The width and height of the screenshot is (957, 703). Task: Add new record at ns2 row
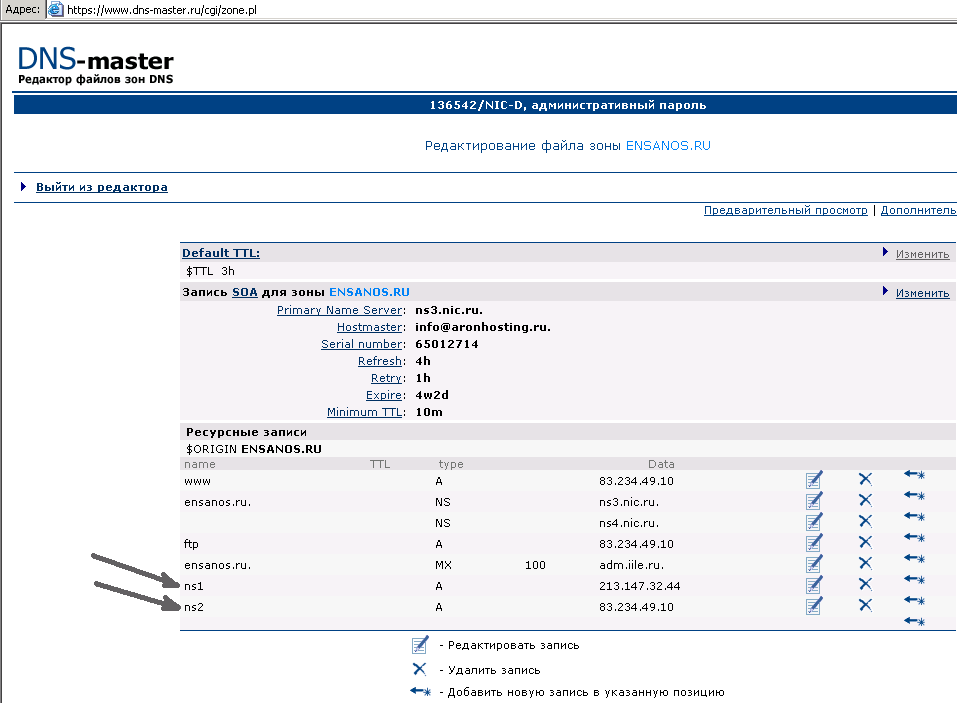point(914,600)
